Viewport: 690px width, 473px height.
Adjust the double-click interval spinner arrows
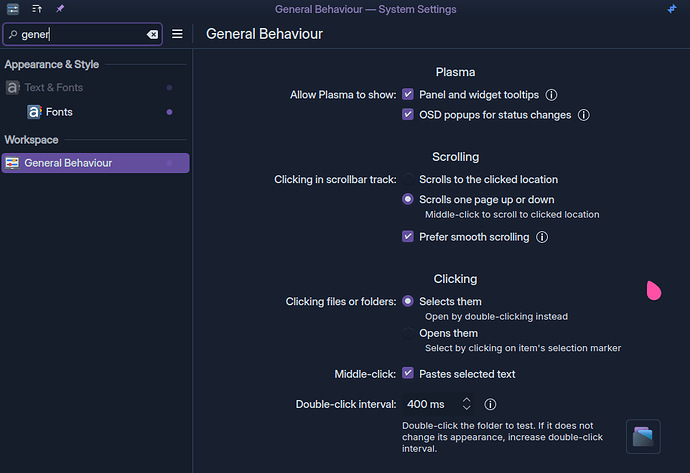[466, 405]
